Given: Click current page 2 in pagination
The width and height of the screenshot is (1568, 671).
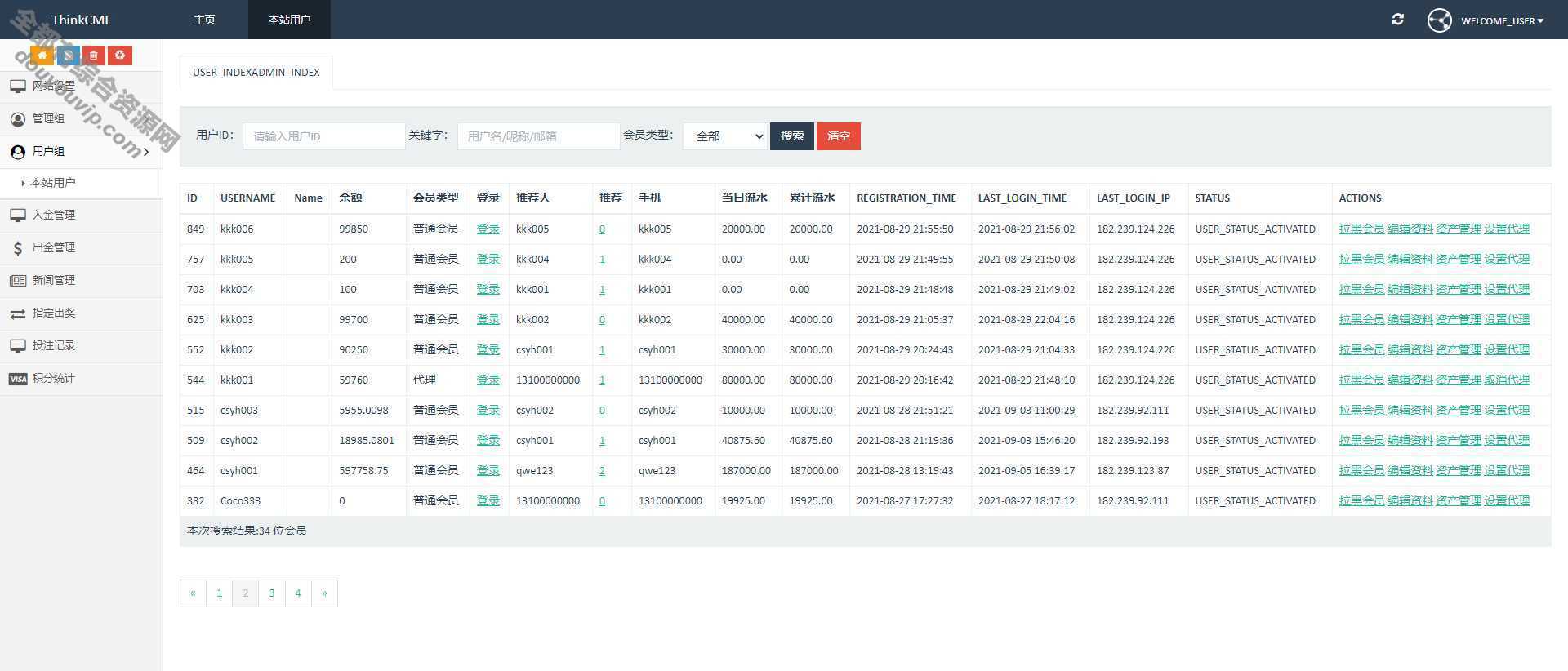Looking at the screenshot, I should pos(245,593).
